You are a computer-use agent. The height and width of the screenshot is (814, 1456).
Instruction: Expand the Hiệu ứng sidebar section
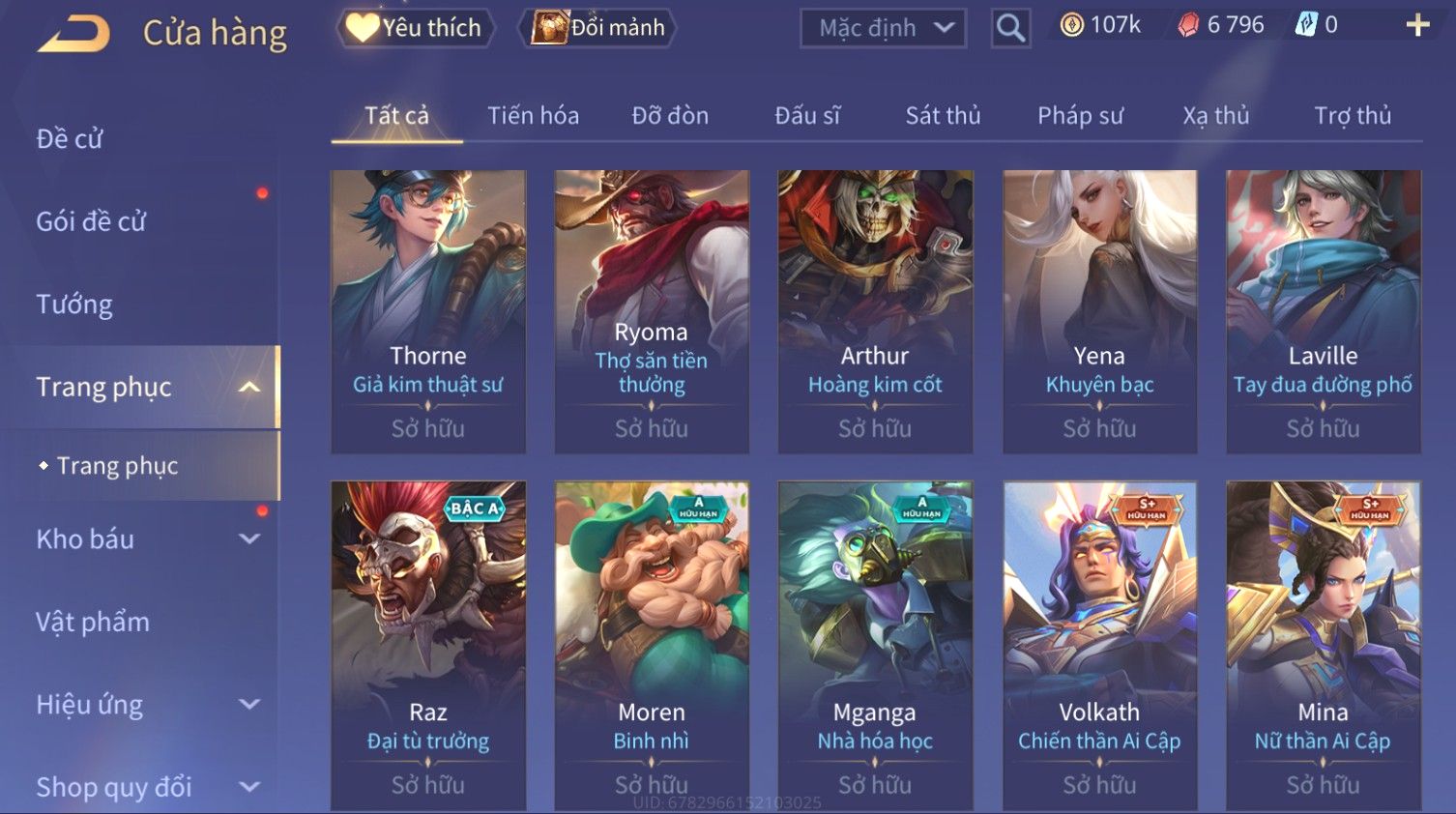click(249, 705)
